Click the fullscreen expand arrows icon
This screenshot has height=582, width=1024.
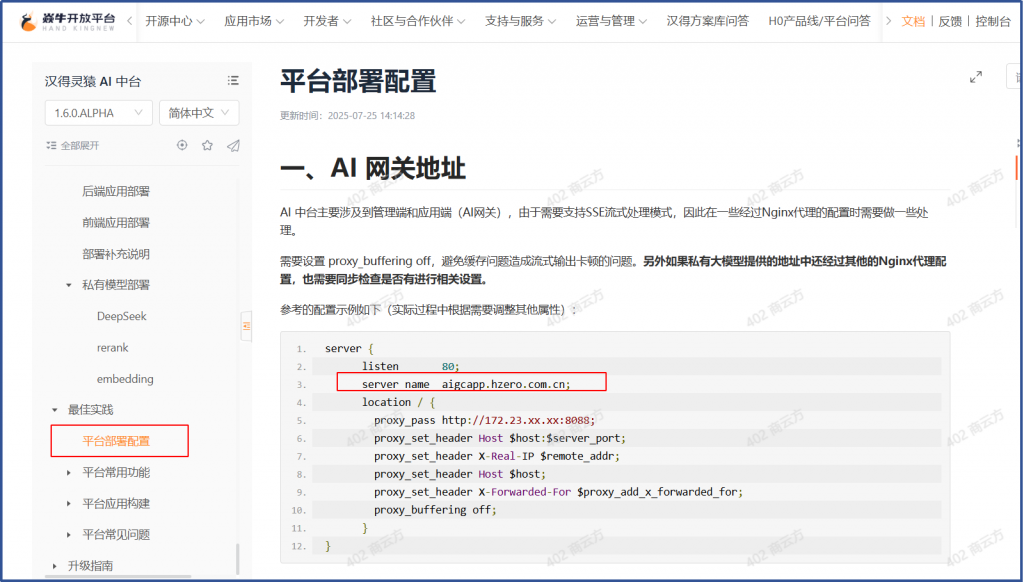[976, 78]
